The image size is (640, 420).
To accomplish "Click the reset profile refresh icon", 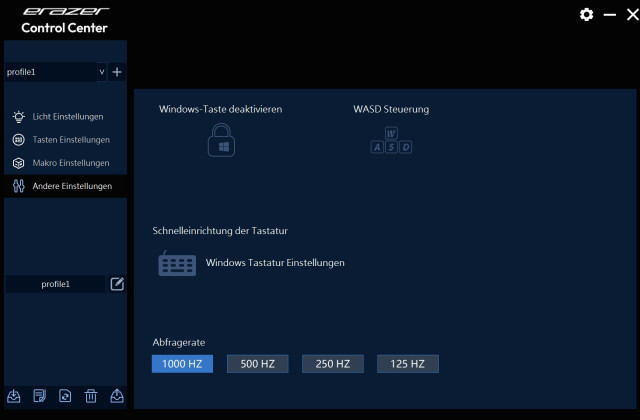I will tap(65, 396).
